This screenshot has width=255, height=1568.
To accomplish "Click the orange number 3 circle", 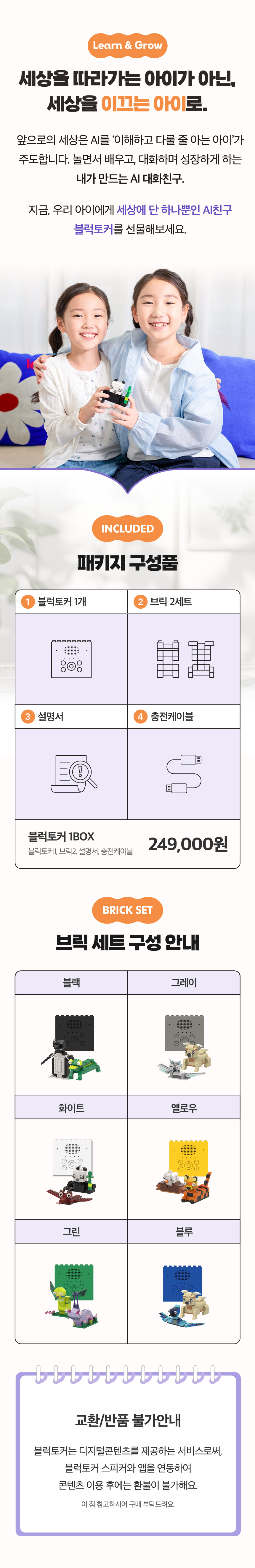I will 28,717.
